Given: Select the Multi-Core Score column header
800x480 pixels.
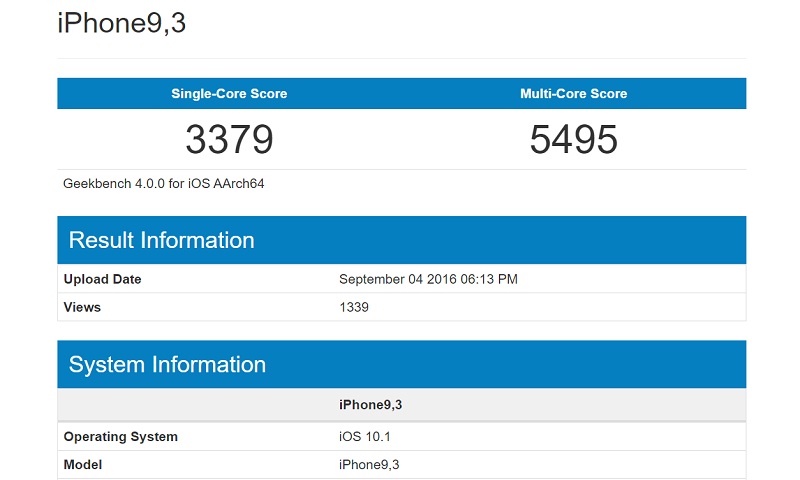Looking at the screenshot, I should (573, 94).
